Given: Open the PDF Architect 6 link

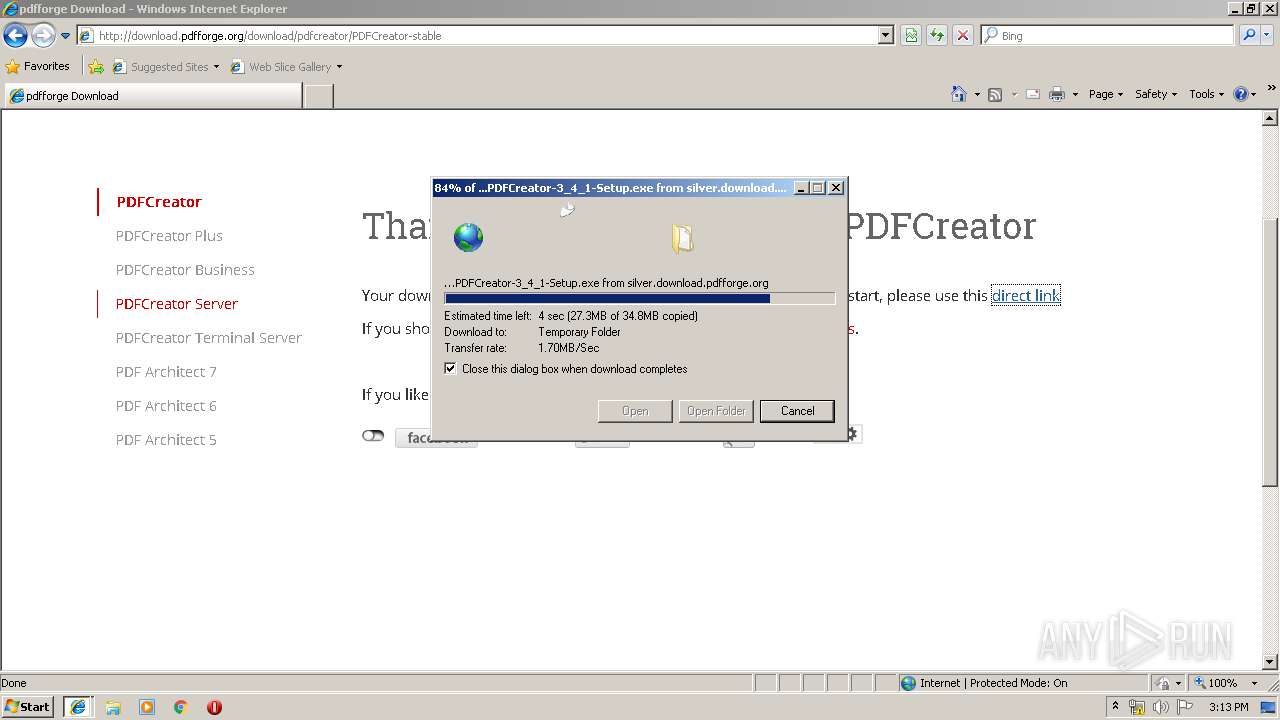Looking at the screenshot, I should [x=166, y=406].
